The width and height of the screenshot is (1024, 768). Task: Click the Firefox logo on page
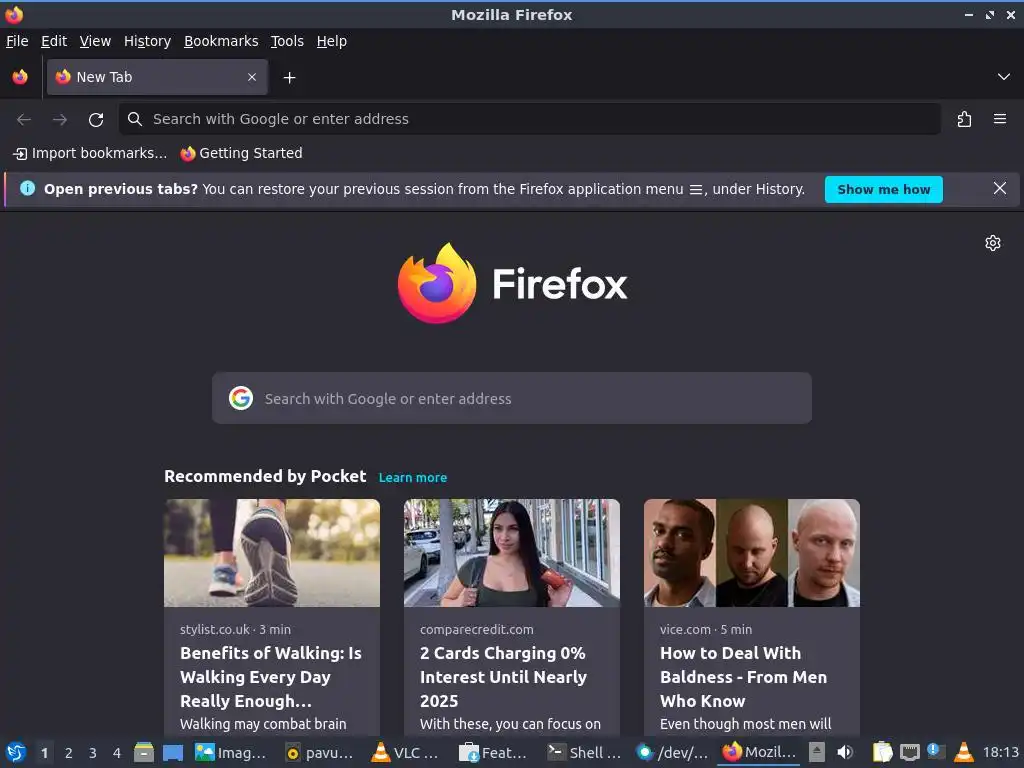[512, 283]
